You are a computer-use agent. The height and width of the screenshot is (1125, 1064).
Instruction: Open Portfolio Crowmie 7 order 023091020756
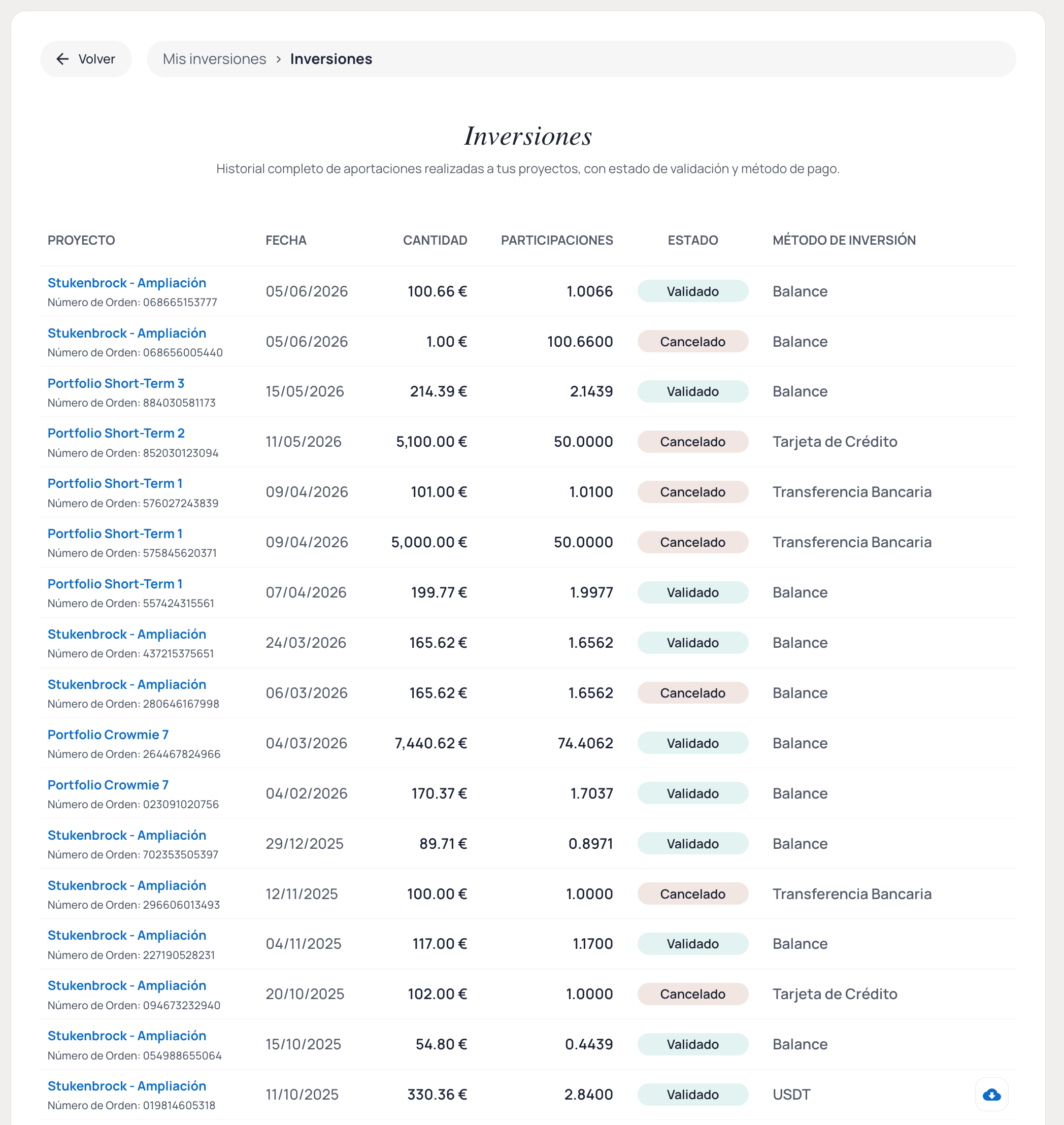108,785
